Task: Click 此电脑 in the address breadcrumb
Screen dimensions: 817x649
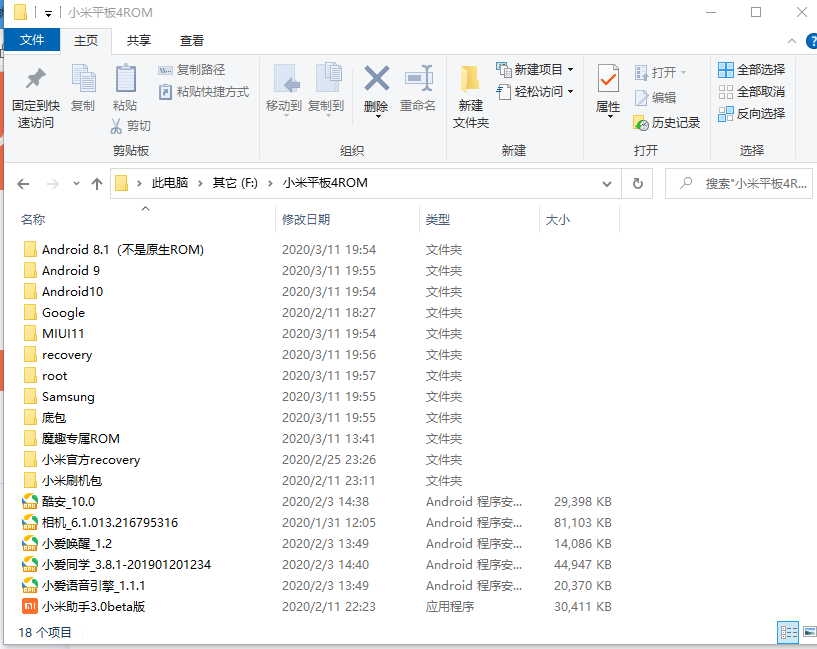Action: [170, 183]
